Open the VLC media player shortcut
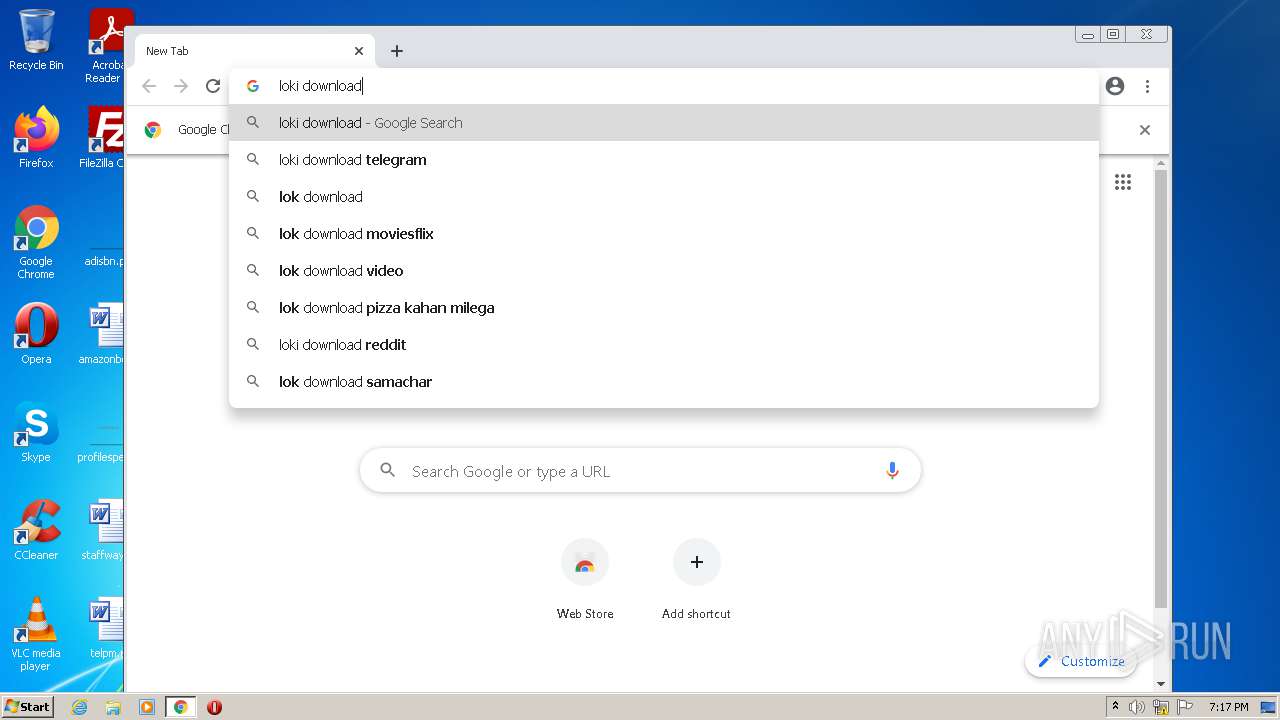The image size is (1280, 720). 36,634
